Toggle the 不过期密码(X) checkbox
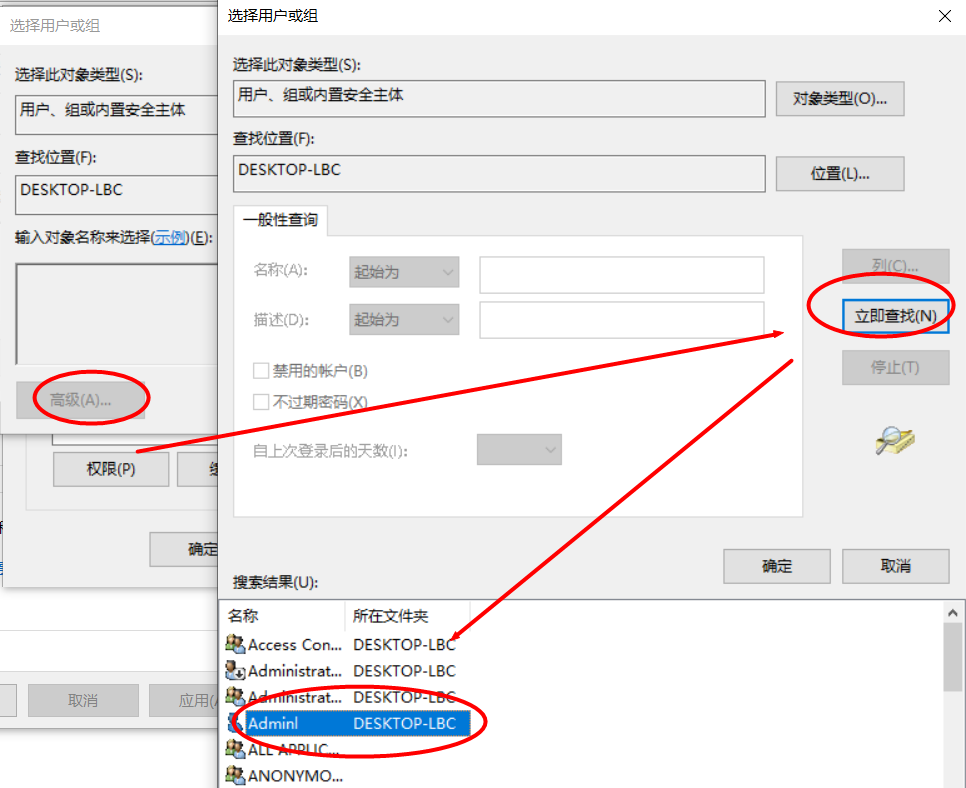The height and width of the screenshot is (788, 966). click(x=262, y=402)
